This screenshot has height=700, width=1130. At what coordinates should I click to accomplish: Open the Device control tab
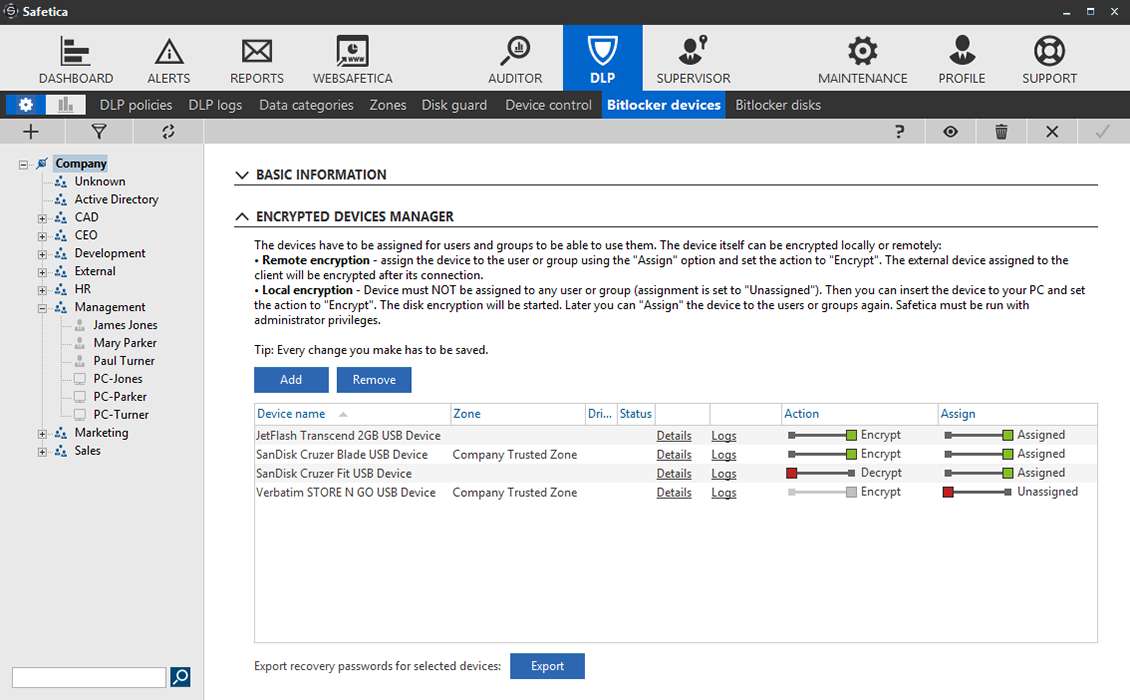[x=548, y=105]
